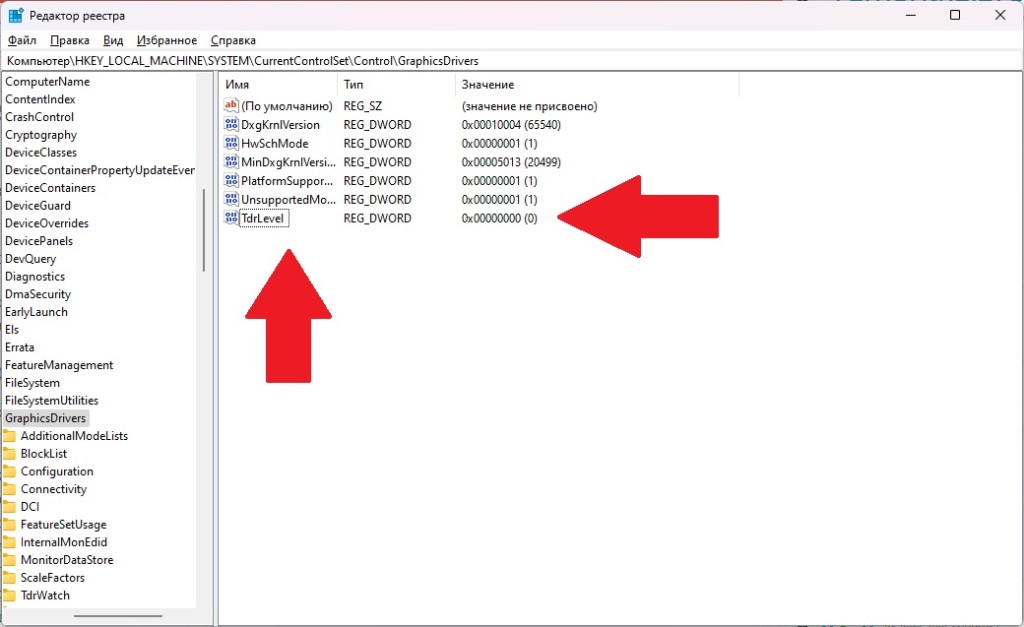This screenshot has height=627, width=1024.
Task: Click the tree pane vertical scrollbar
Action: [x=204, y=230]
